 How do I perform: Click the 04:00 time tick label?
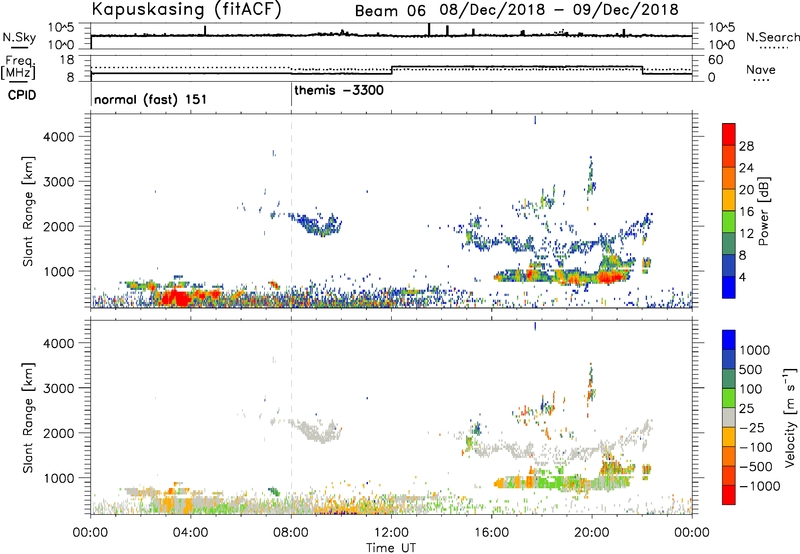[x=190, y=533]
